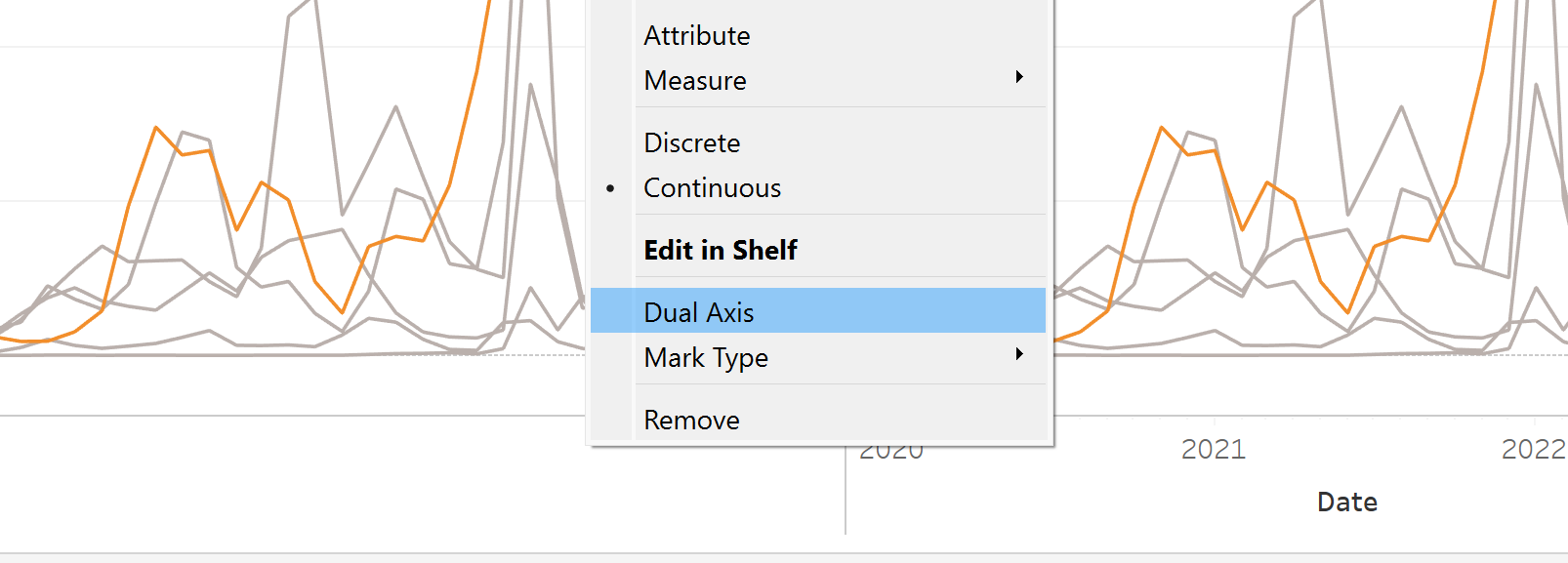The image size is (1568, 563).
Task: Select the Continuous option
Action: [713, 188]
